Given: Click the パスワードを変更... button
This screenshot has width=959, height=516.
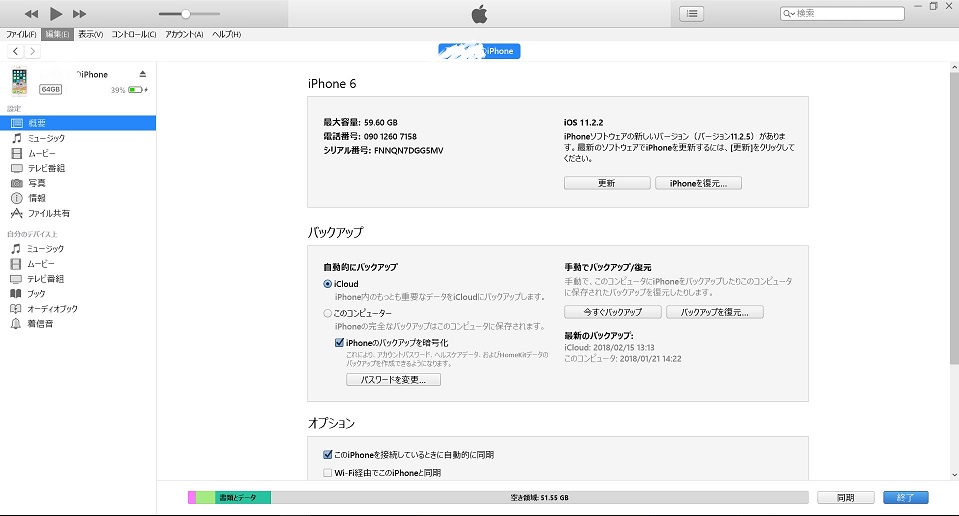Looking at the screenshot, I should [x=393, y=380].
